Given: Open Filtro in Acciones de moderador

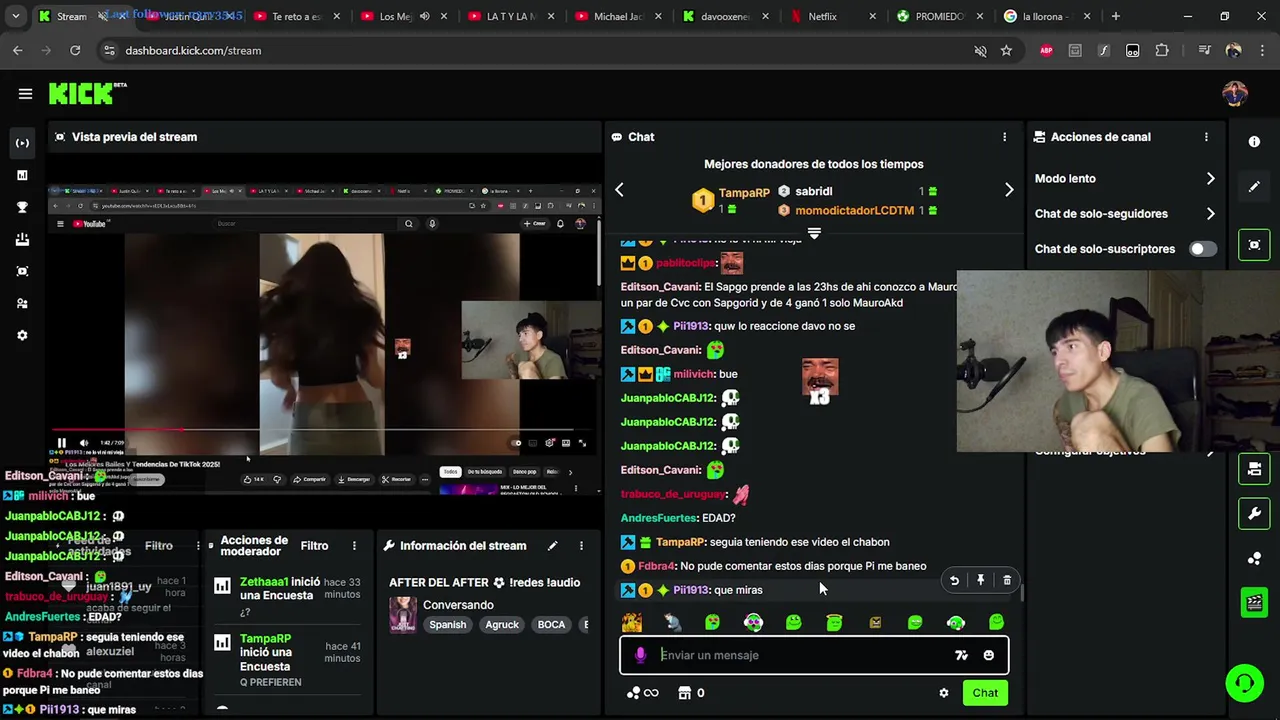Looking at the screenshot, I should coord(314,546).
